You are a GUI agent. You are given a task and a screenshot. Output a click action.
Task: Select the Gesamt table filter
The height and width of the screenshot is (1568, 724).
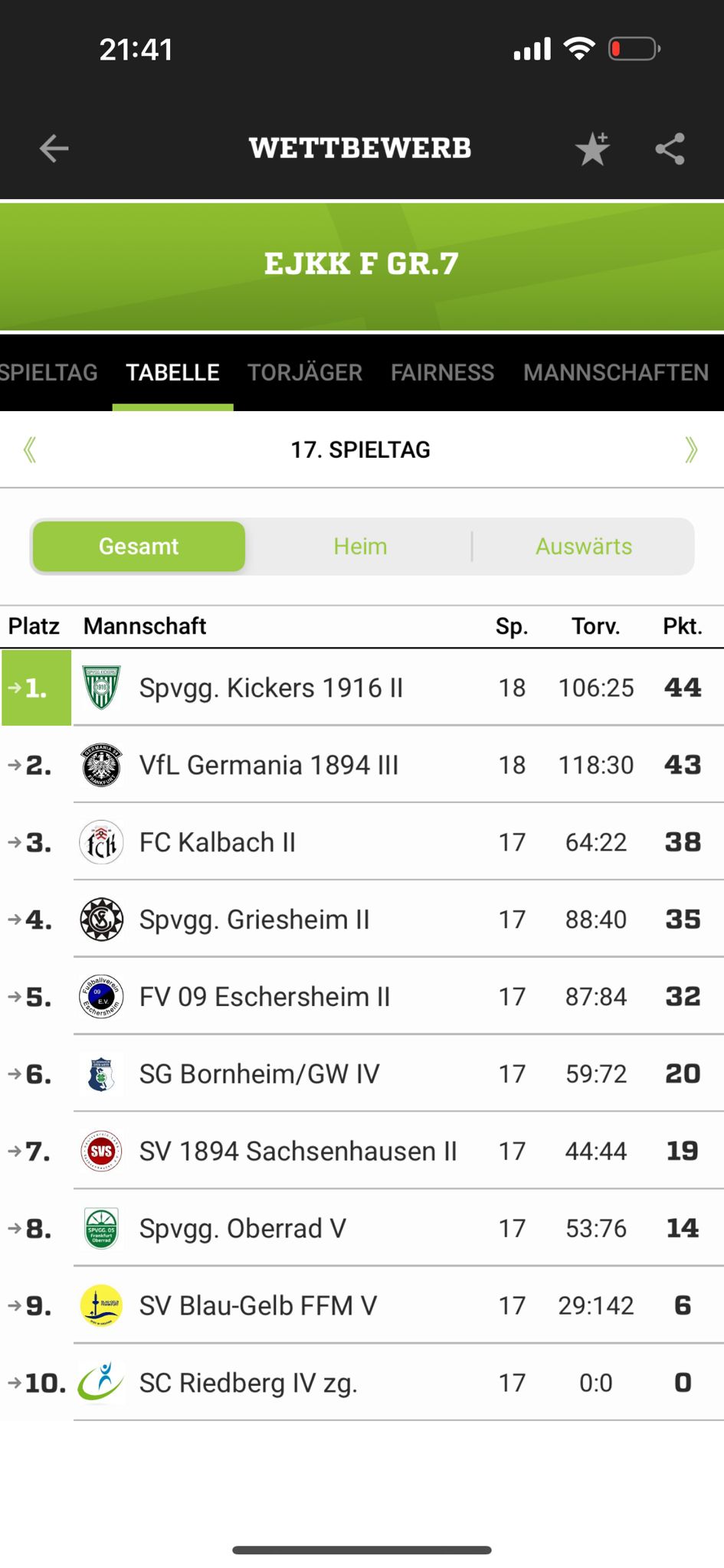tap(139, 547)
